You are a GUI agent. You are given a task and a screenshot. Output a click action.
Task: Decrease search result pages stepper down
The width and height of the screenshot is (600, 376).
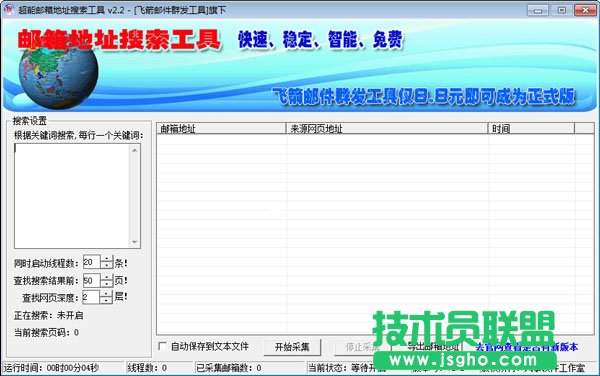click(107, 284)
